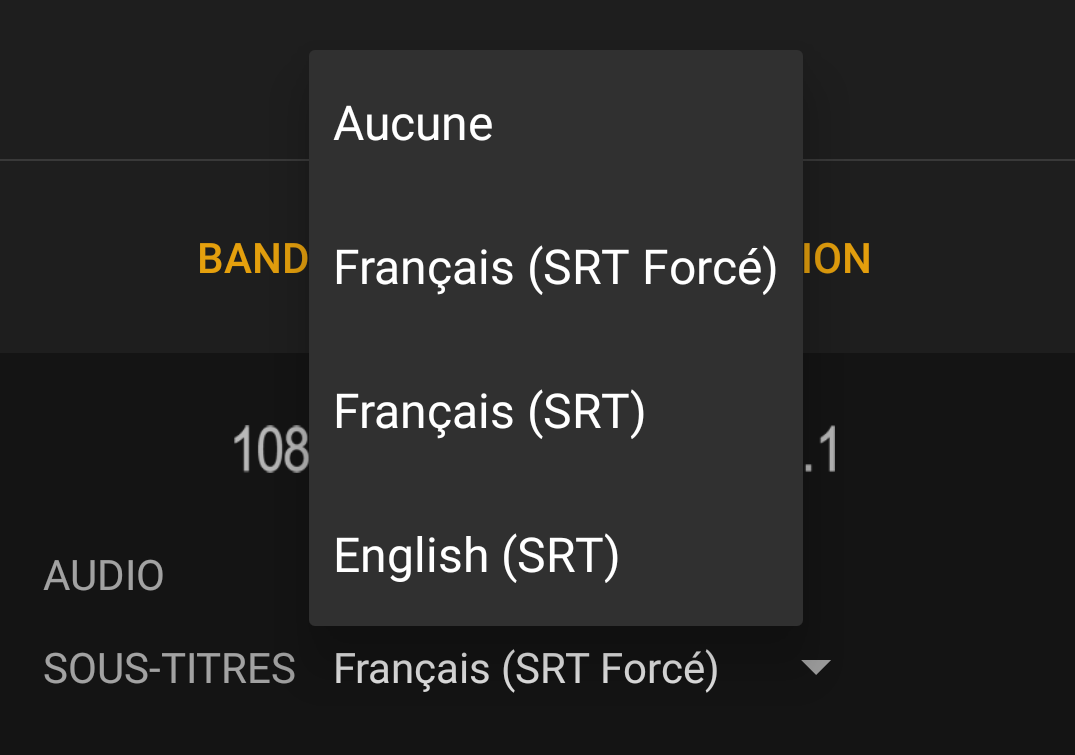Enable non-forced French SRT subtitles
Image resolution: width=1075 pixels, height=755 pixels.
tap(489, 412)
